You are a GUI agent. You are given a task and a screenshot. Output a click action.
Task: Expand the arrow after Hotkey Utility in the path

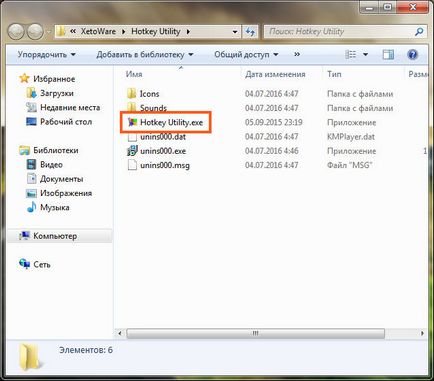point(188,32)
